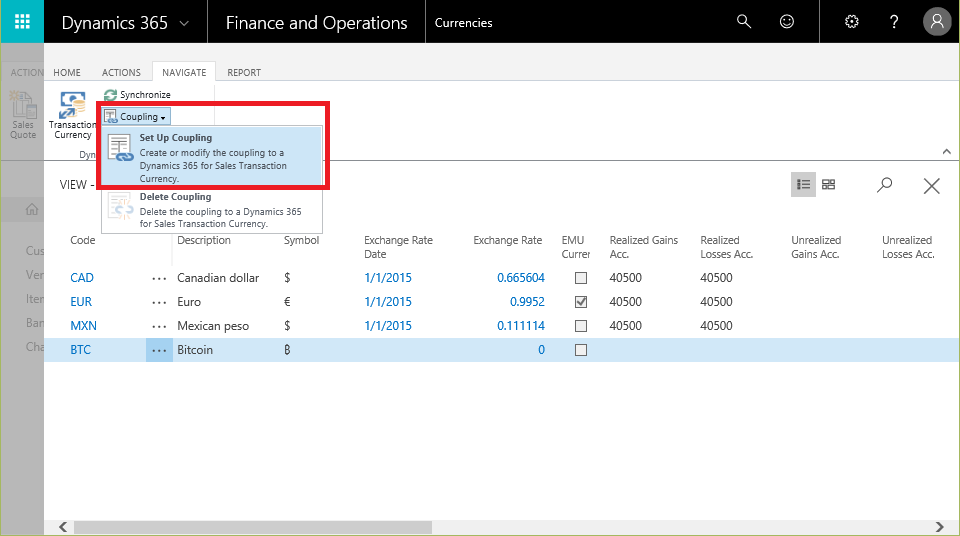Click the Realized Gains Acc. column header
This screenshot has height=536, width=960.
643,247
